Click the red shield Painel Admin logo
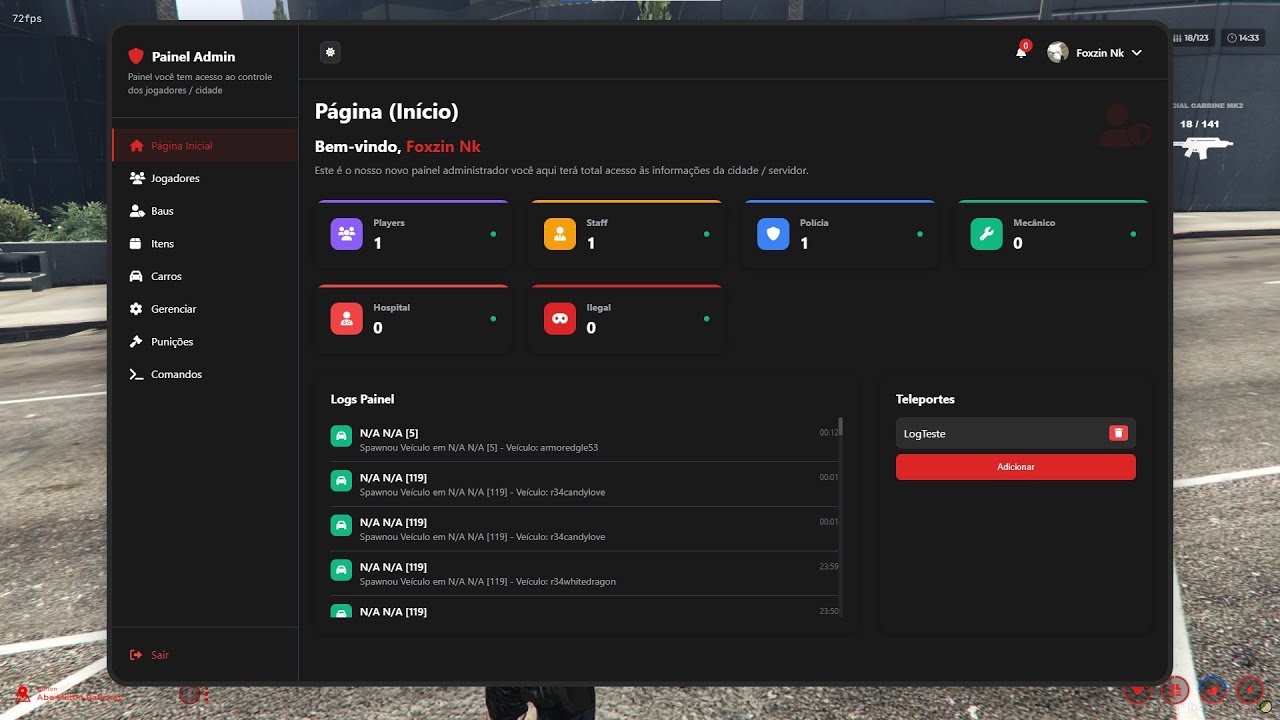Viewport: 1280px width, 720px height. (136, 57)
